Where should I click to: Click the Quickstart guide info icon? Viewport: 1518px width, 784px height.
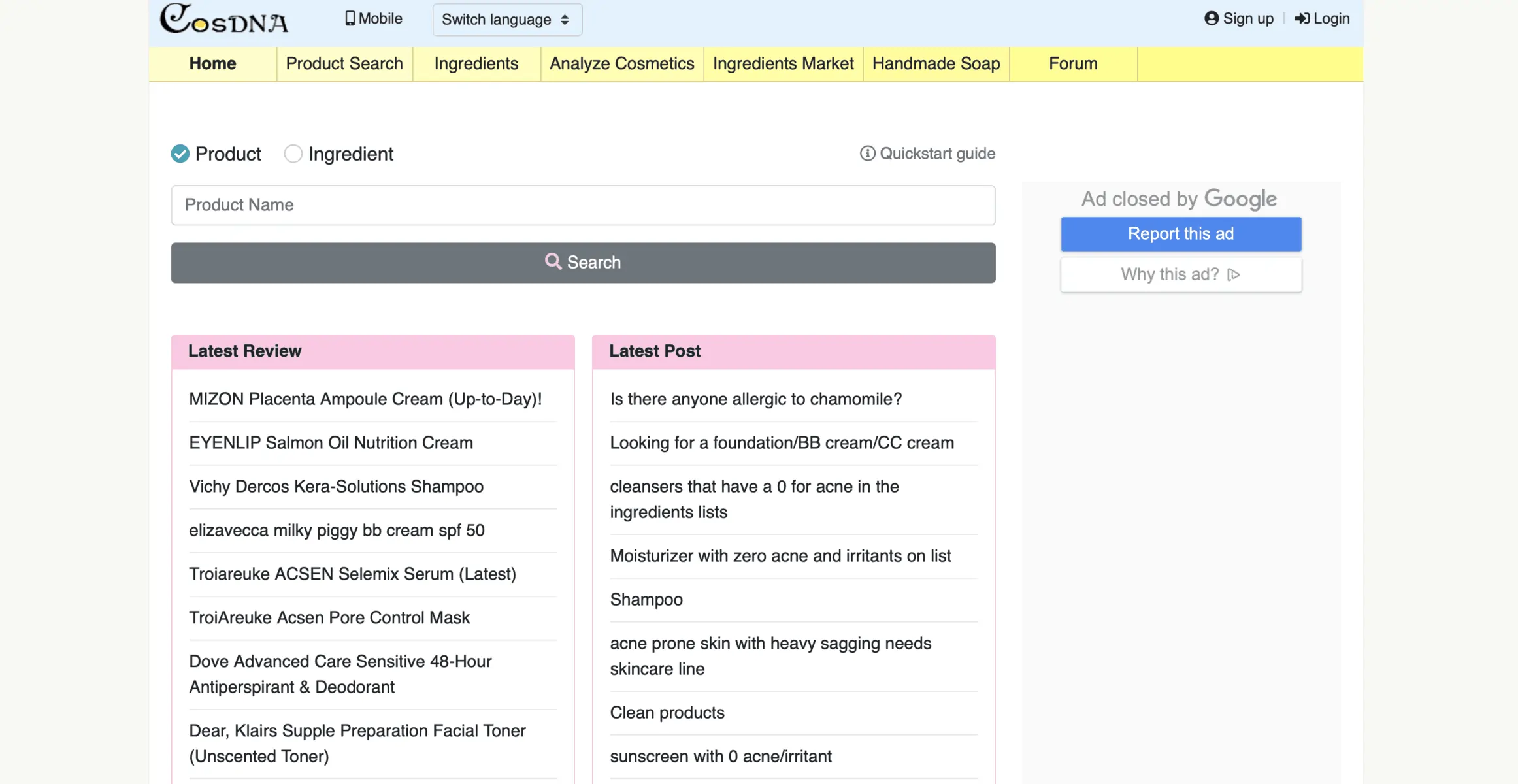867,154
